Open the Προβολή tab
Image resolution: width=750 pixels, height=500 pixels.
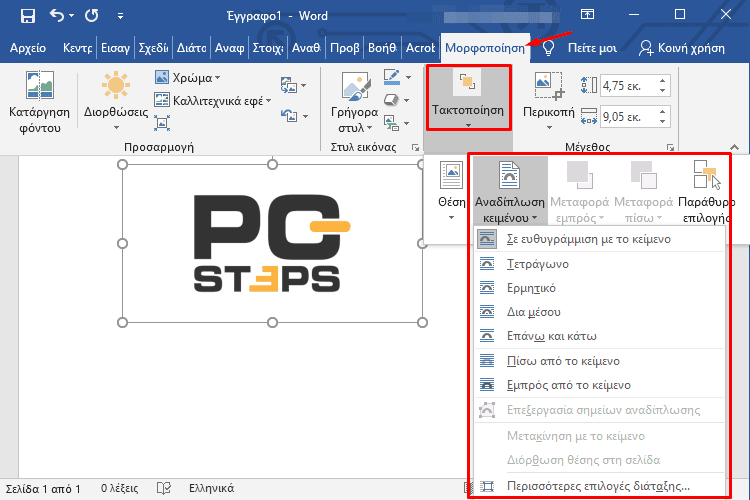[344, 48]
